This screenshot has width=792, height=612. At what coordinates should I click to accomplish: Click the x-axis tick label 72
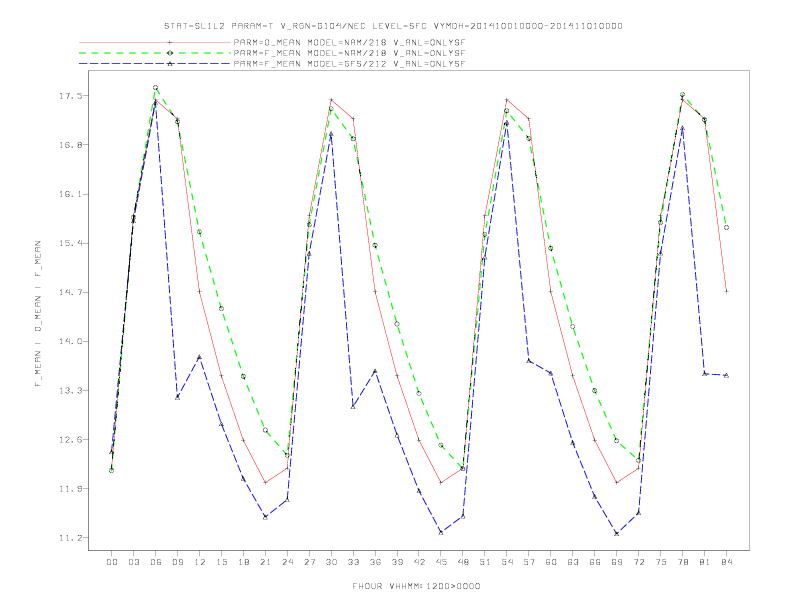(x=639, y=562)
